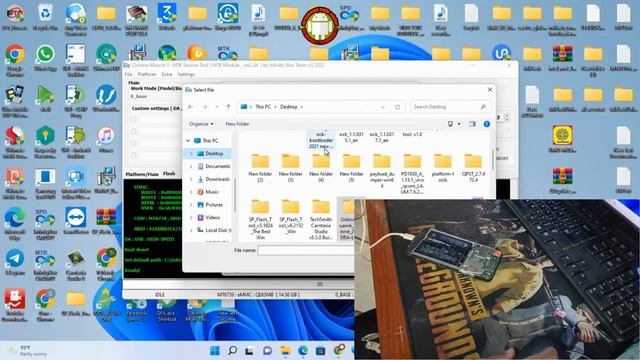
Task: Open the New folder (5) folder
Action: [351, 168]
